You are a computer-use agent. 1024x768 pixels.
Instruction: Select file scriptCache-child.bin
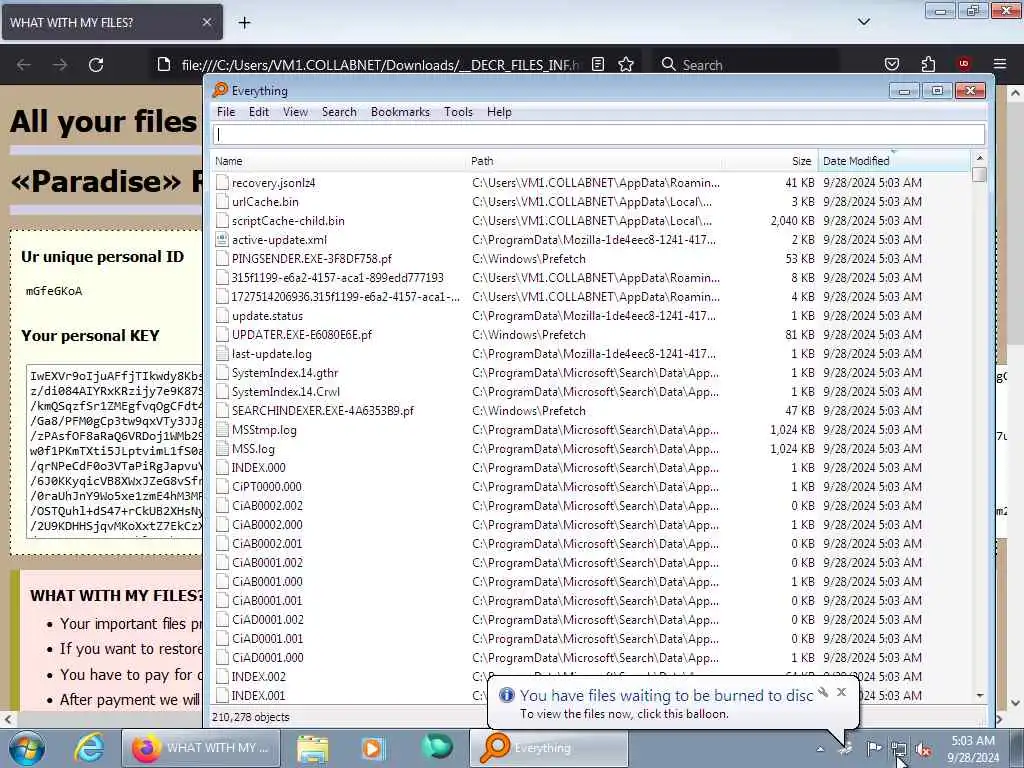tap(288, 221)
